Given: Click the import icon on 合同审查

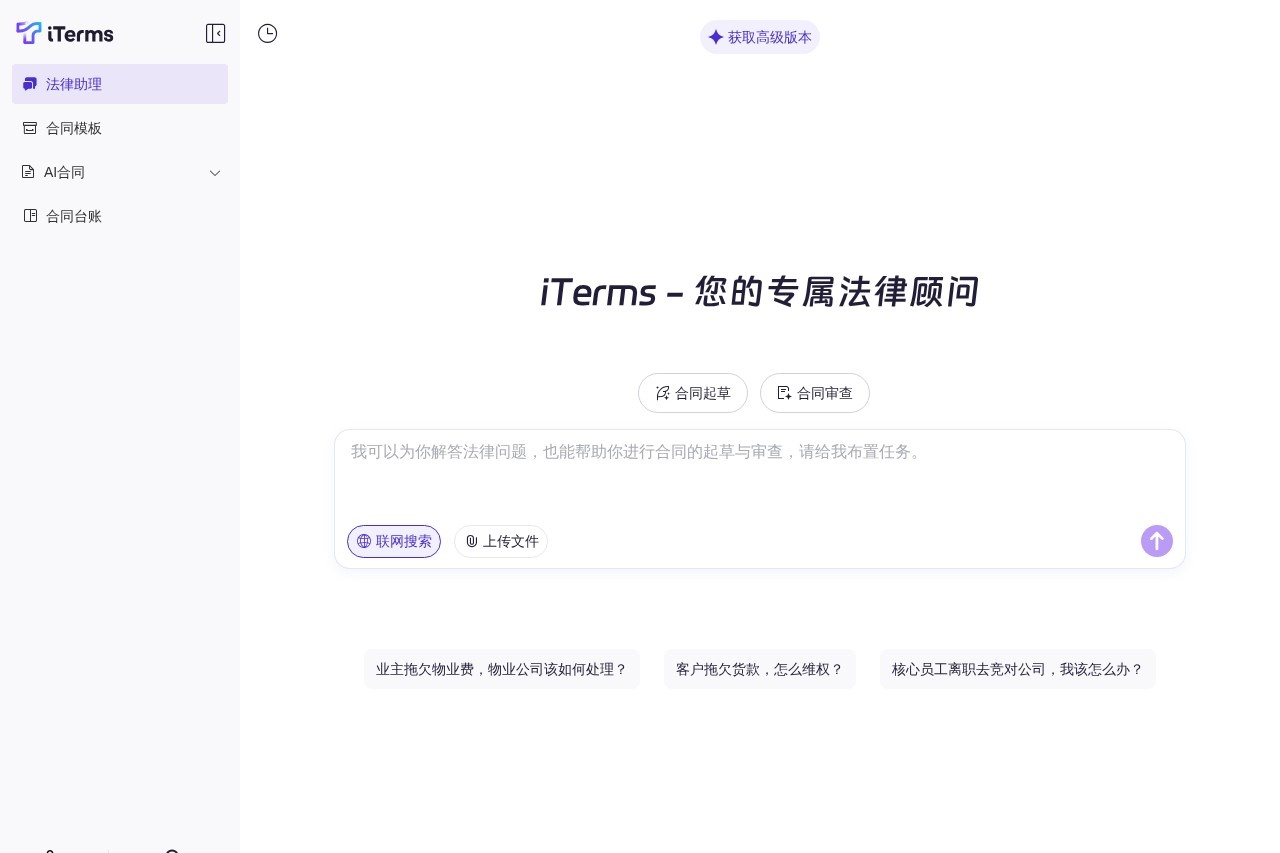Looking at the screenshot, I should 784,393.
